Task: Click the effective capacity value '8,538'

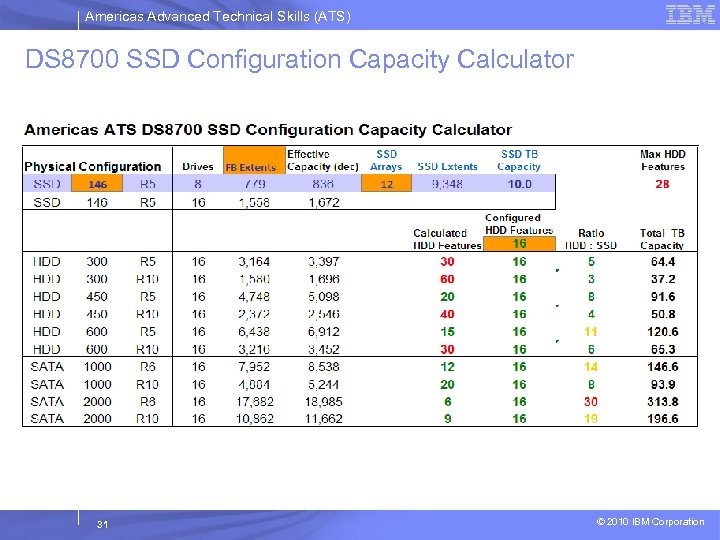Action: 324,367
